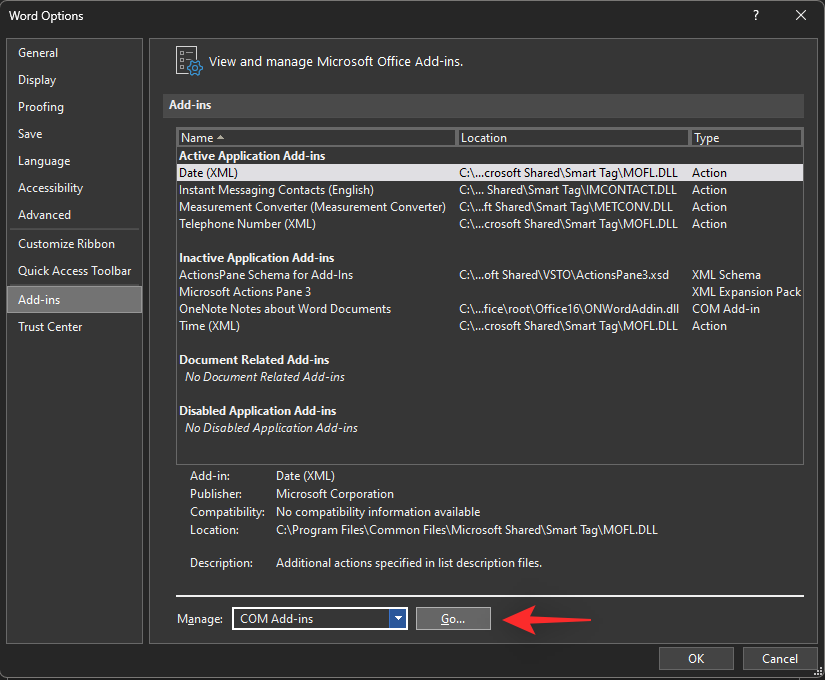Screen dimensions: 825x680
Task: Open Help via the question mark icon
Action: (755, 15)
